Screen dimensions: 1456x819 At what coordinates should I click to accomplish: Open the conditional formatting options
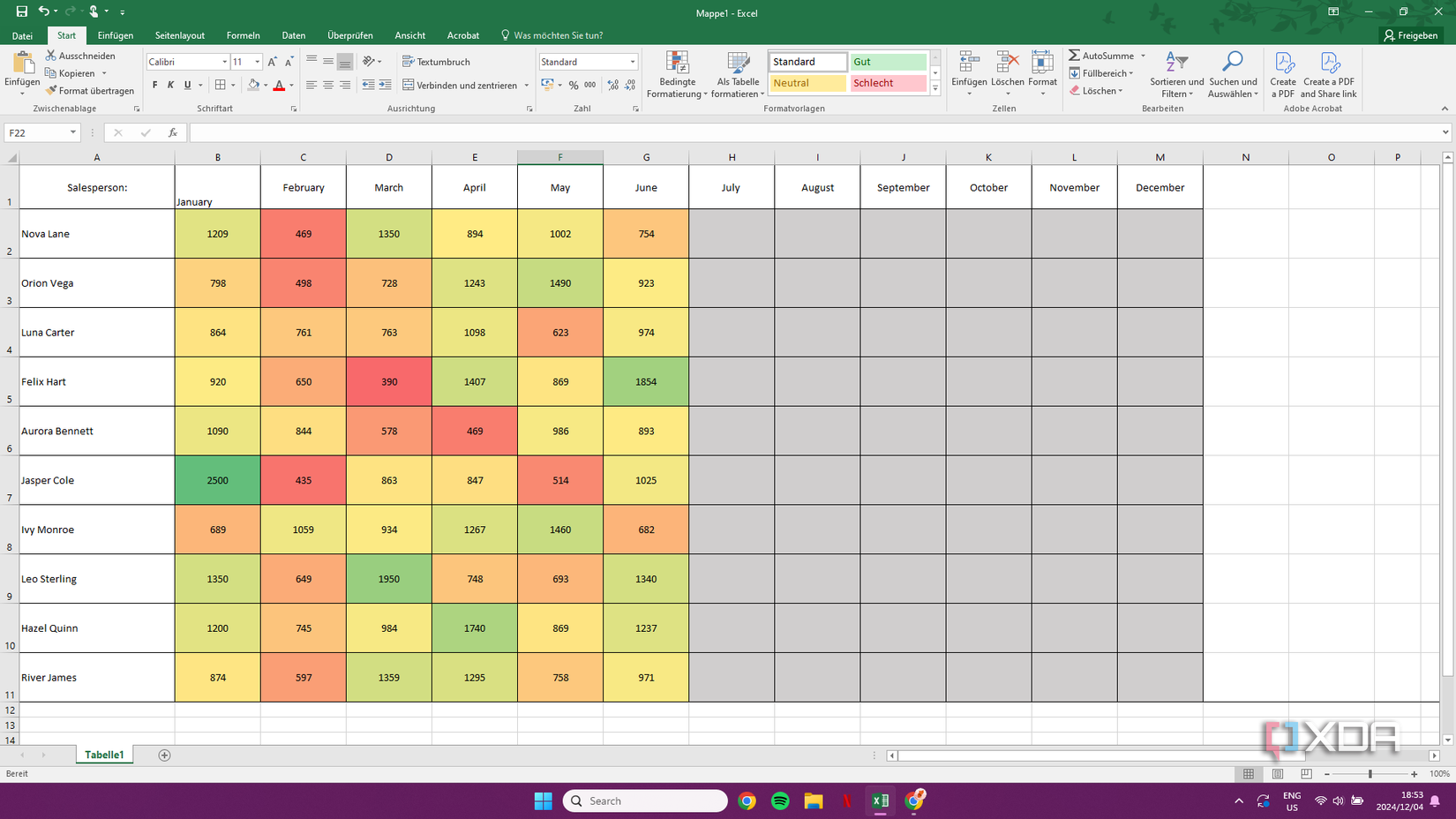coord(677,76)
